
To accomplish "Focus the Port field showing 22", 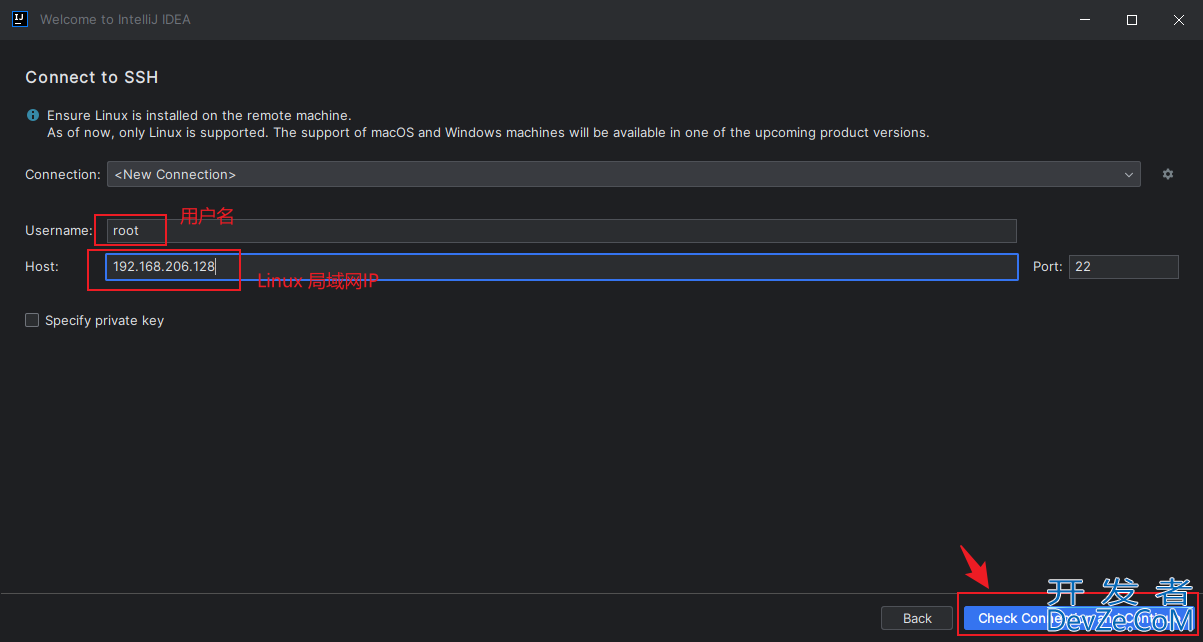I will pos(1124,267).
